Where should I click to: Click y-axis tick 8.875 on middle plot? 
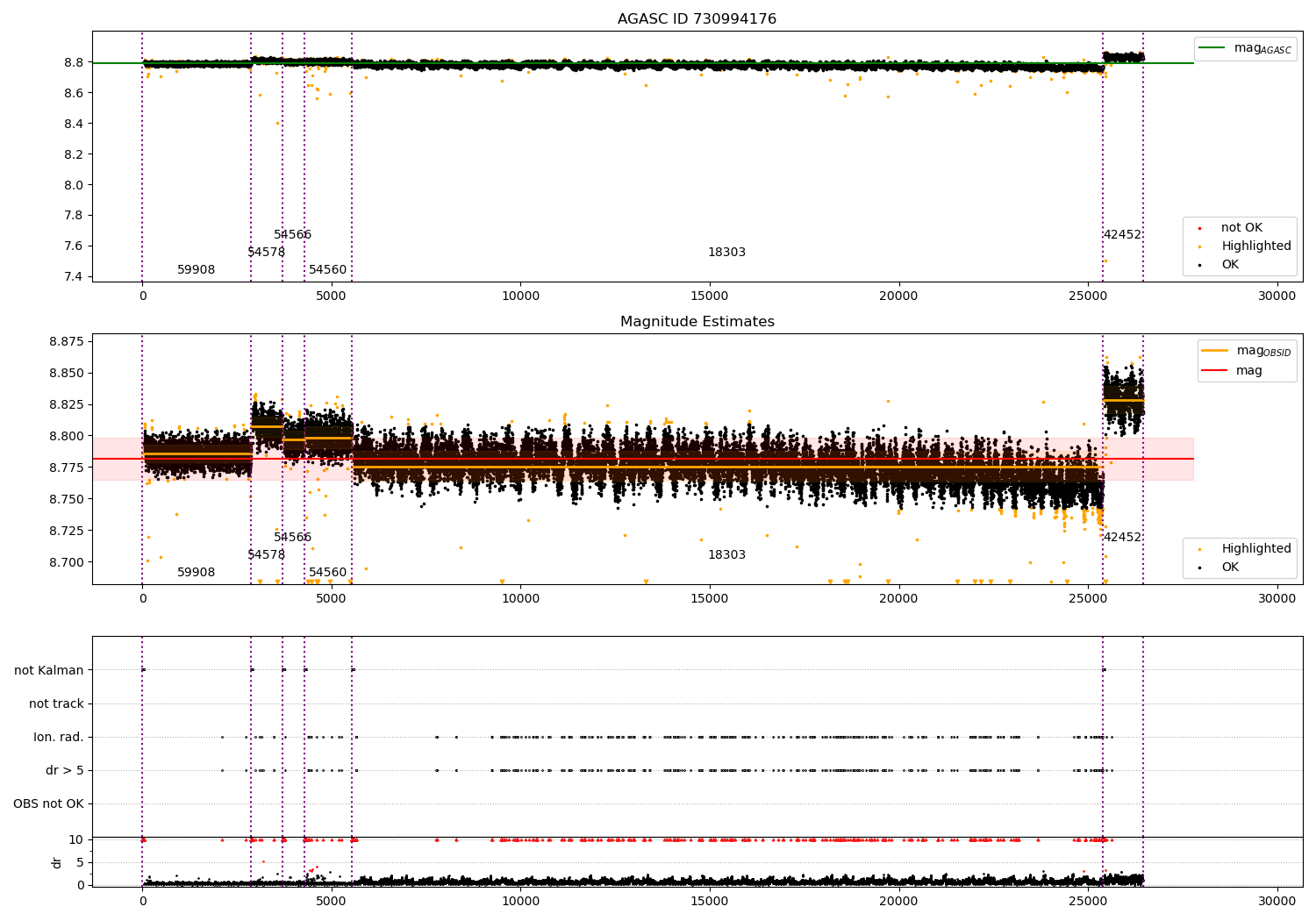pos(67,341)
